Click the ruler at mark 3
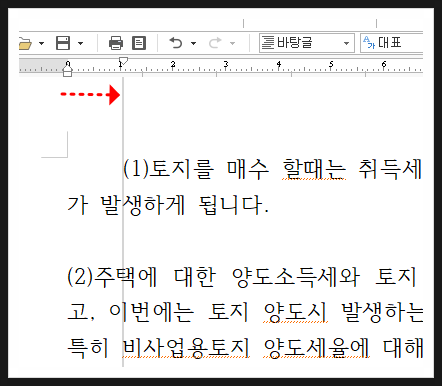The width and height of the screenshot is (442, 386). (226, 64)
